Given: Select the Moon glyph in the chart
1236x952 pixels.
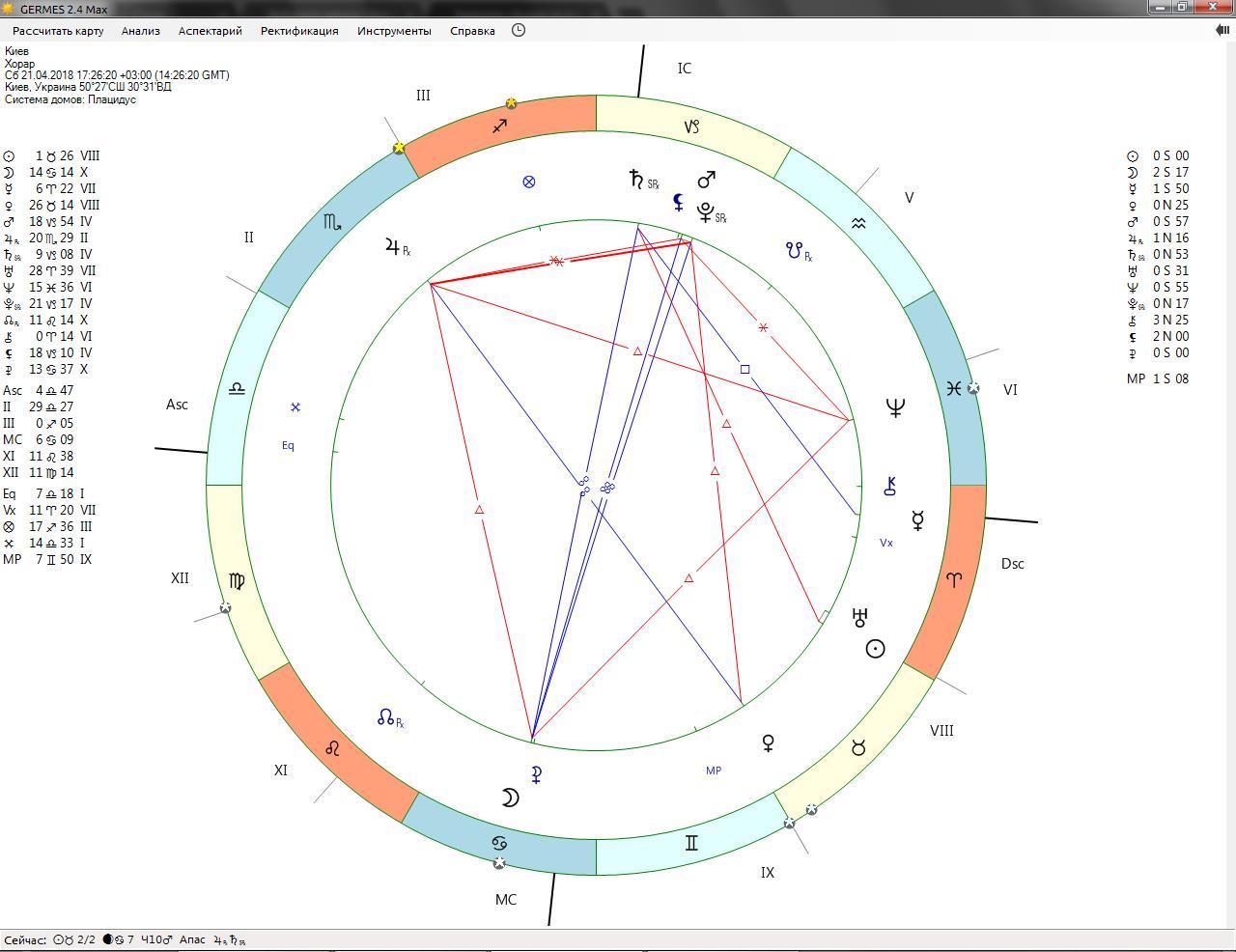Looking at the screenshot, I should coord(510,797).
